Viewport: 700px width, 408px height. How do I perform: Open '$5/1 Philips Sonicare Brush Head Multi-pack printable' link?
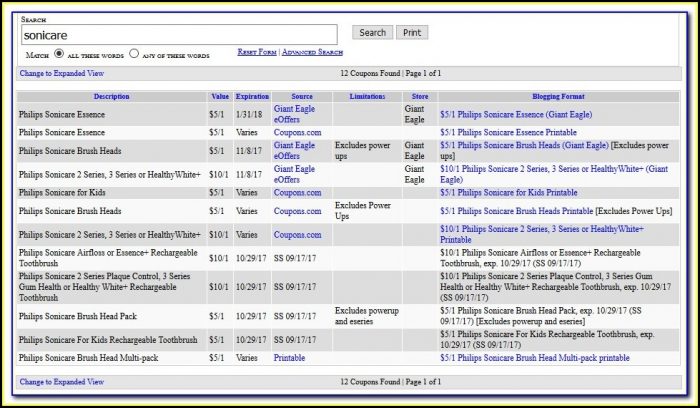pos(535,356)
